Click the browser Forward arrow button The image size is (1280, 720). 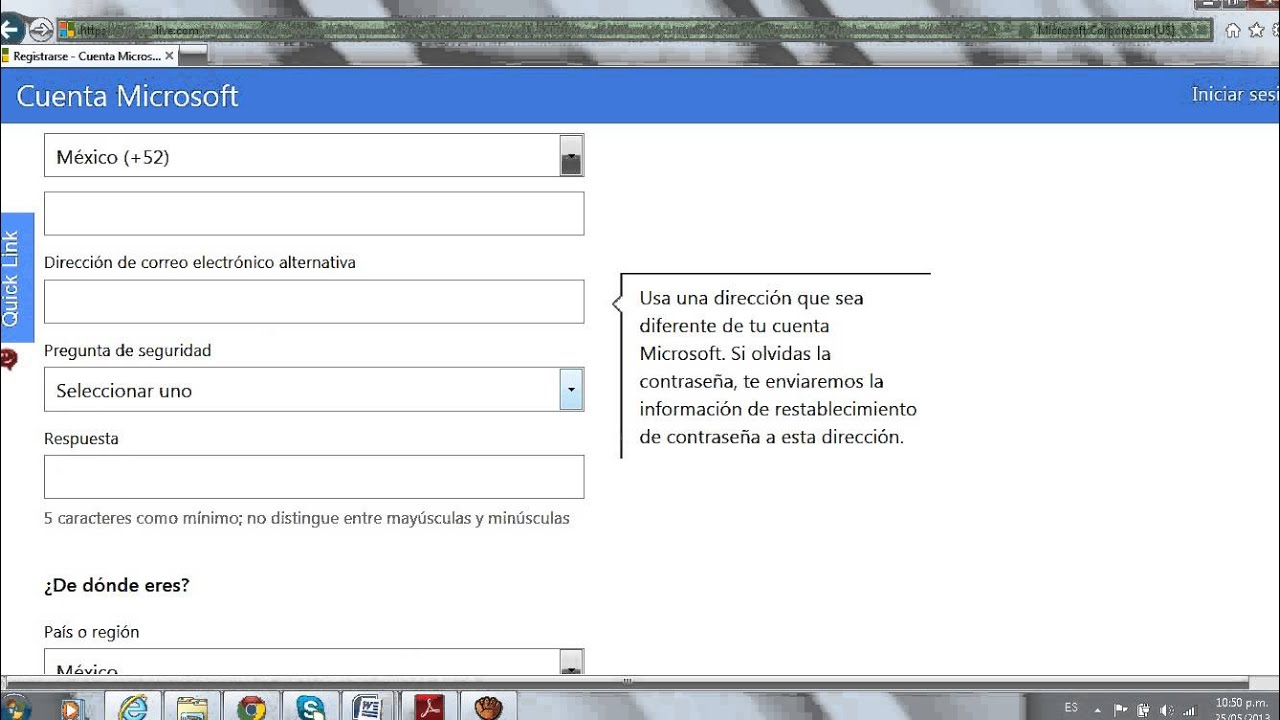pos(42,30)
